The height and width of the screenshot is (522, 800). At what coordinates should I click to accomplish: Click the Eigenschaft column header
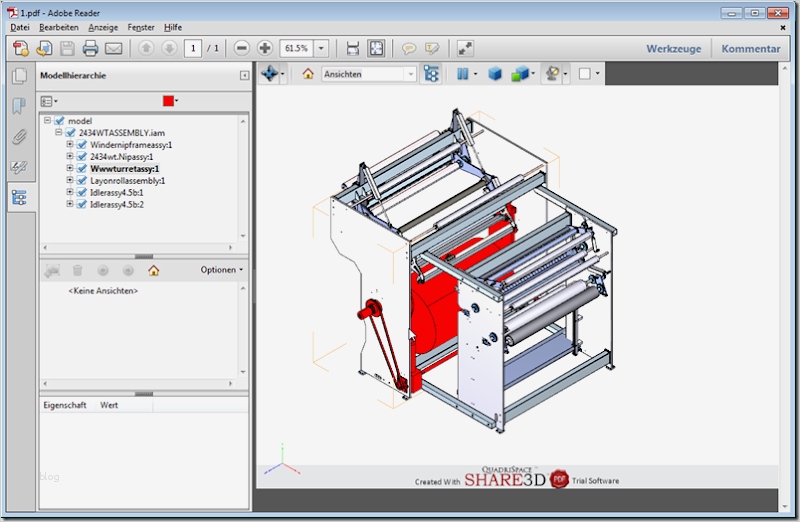click(65, 405)
